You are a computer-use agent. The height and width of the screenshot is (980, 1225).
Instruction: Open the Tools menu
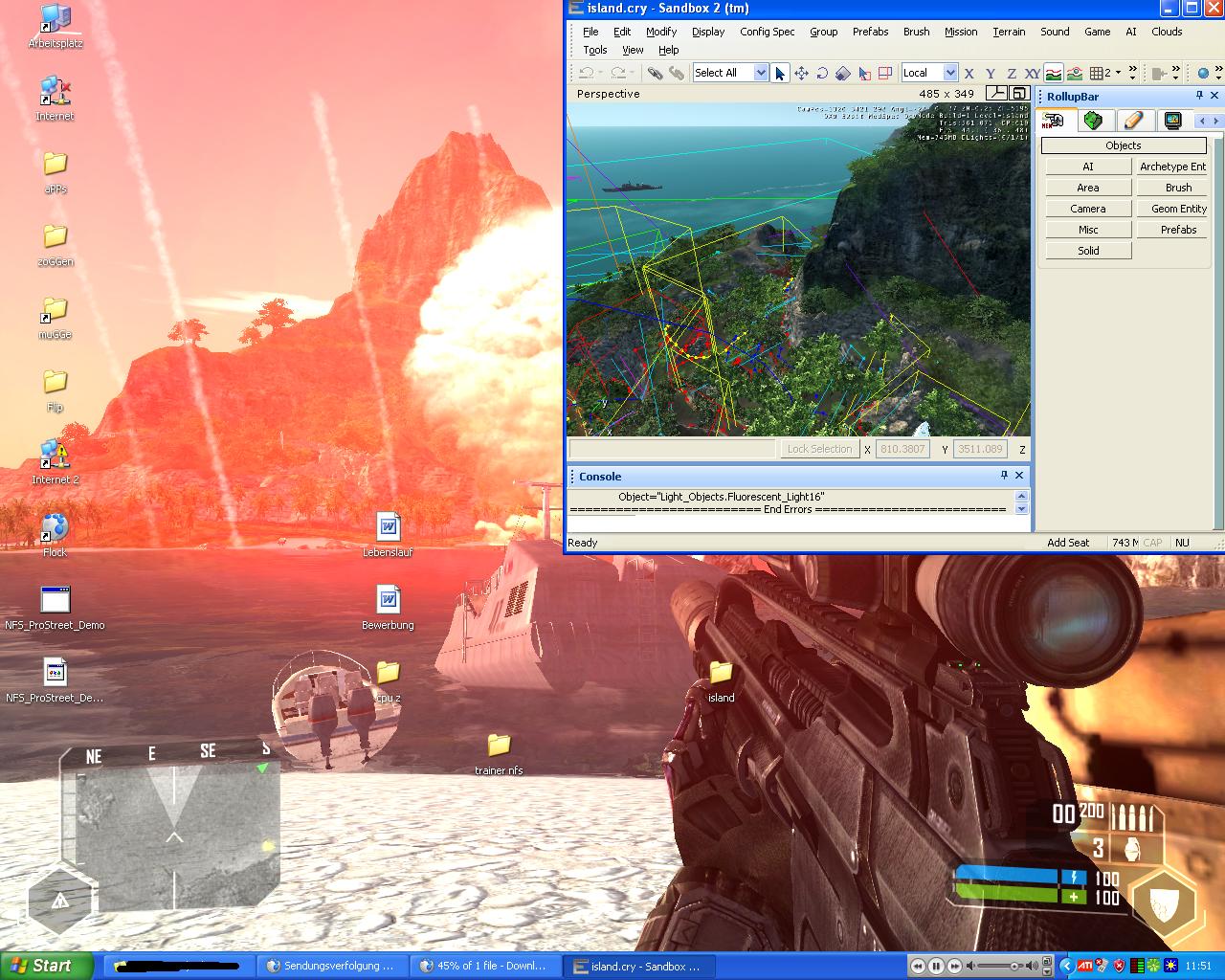click(595, 50)
